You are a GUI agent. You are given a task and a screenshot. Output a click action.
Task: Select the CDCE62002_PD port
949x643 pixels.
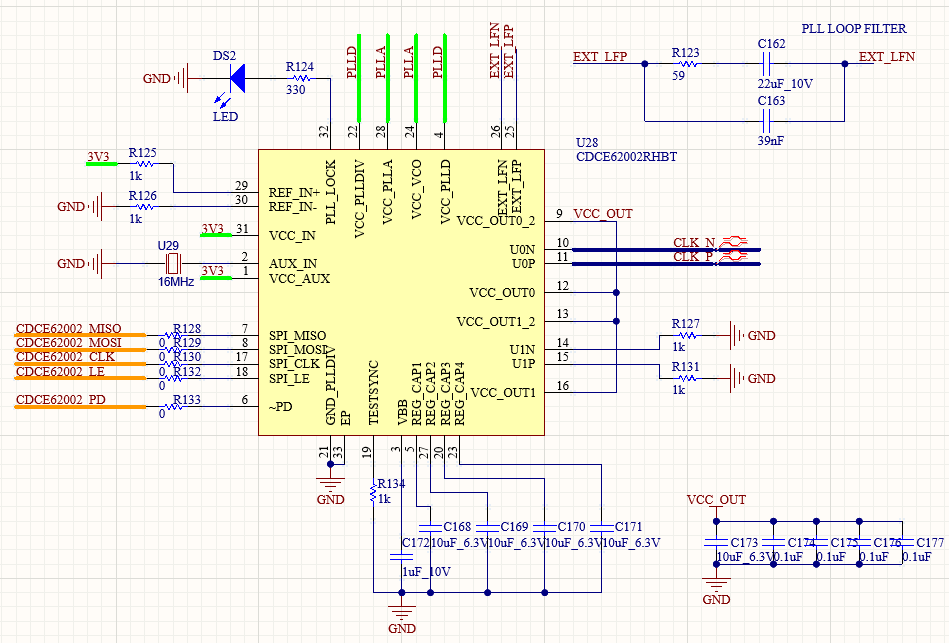[x=80, y=401]
